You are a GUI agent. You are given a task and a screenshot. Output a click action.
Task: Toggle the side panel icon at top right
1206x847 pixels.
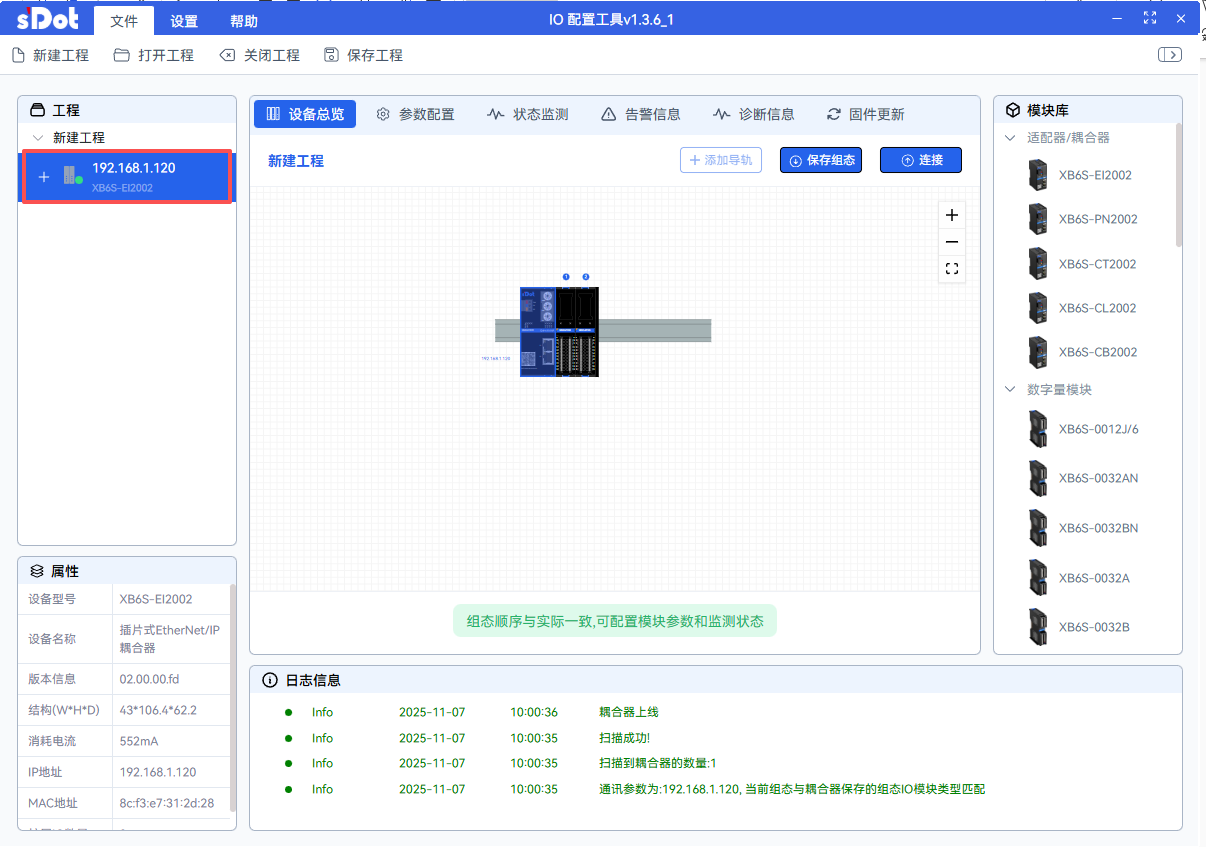click(x=1169, y=55)
